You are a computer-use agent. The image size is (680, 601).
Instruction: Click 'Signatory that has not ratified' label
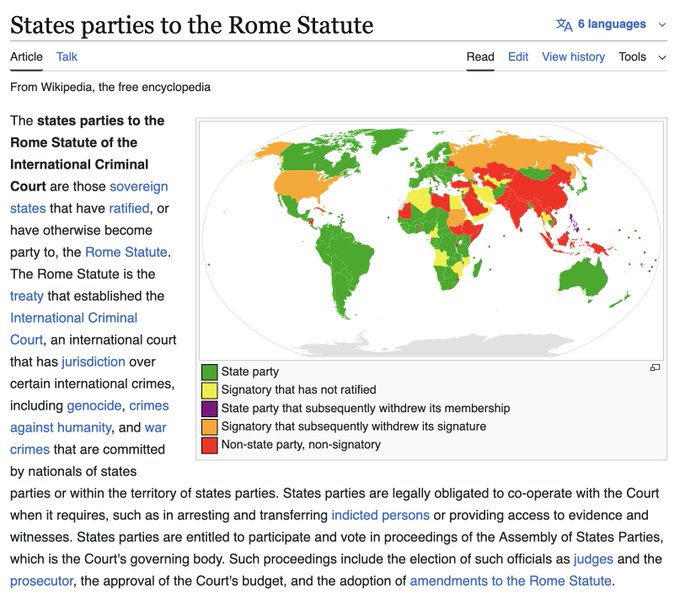298,389
